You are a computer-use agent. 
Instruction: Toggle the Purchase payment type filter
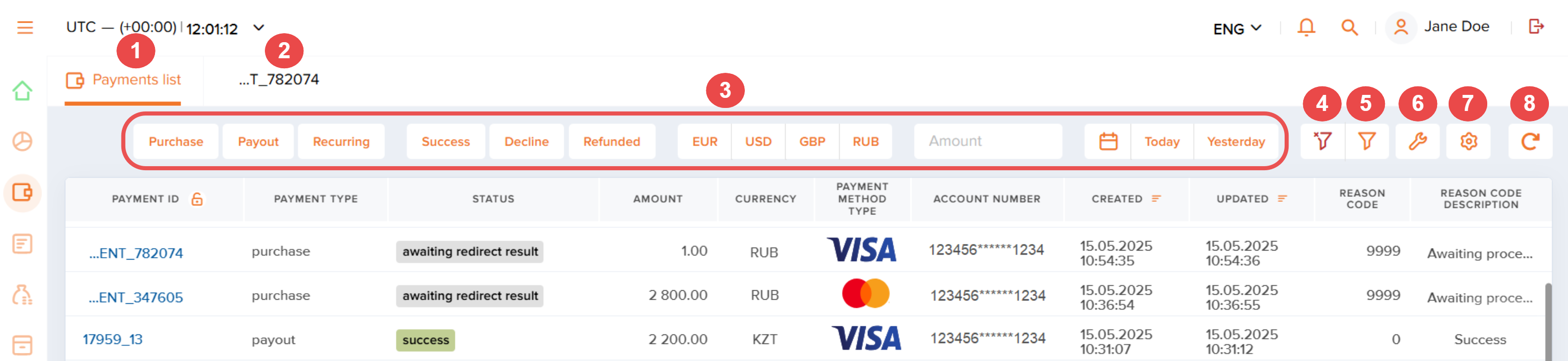click(176, 142)
